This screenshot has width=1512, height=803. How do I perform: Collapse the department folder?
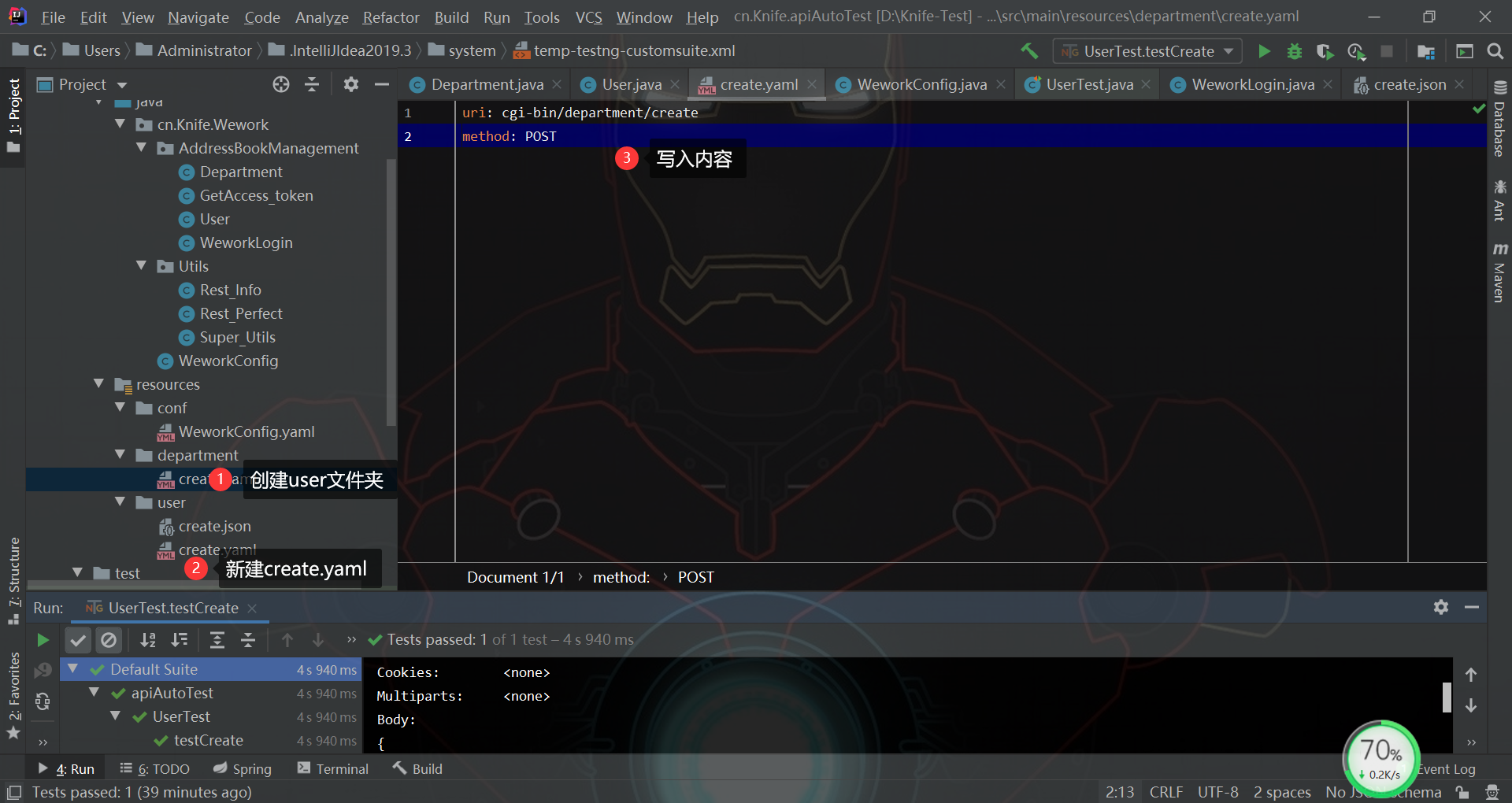[x=120, y=454]
